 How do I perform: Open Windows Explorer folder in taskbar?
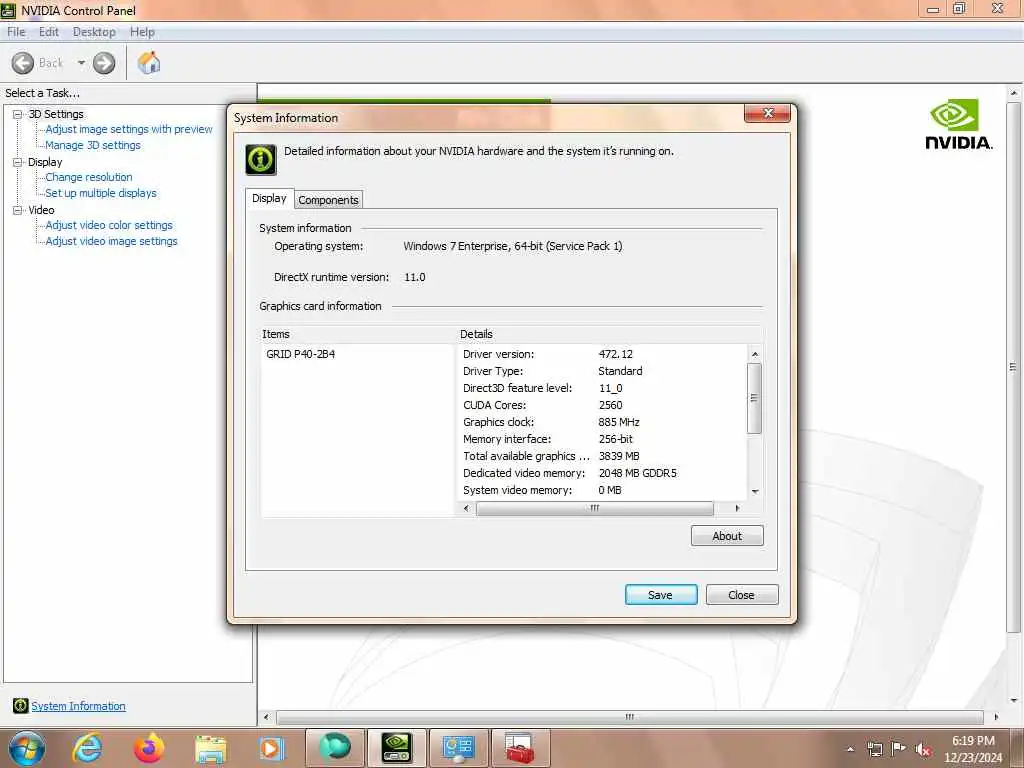click(210, 748)
